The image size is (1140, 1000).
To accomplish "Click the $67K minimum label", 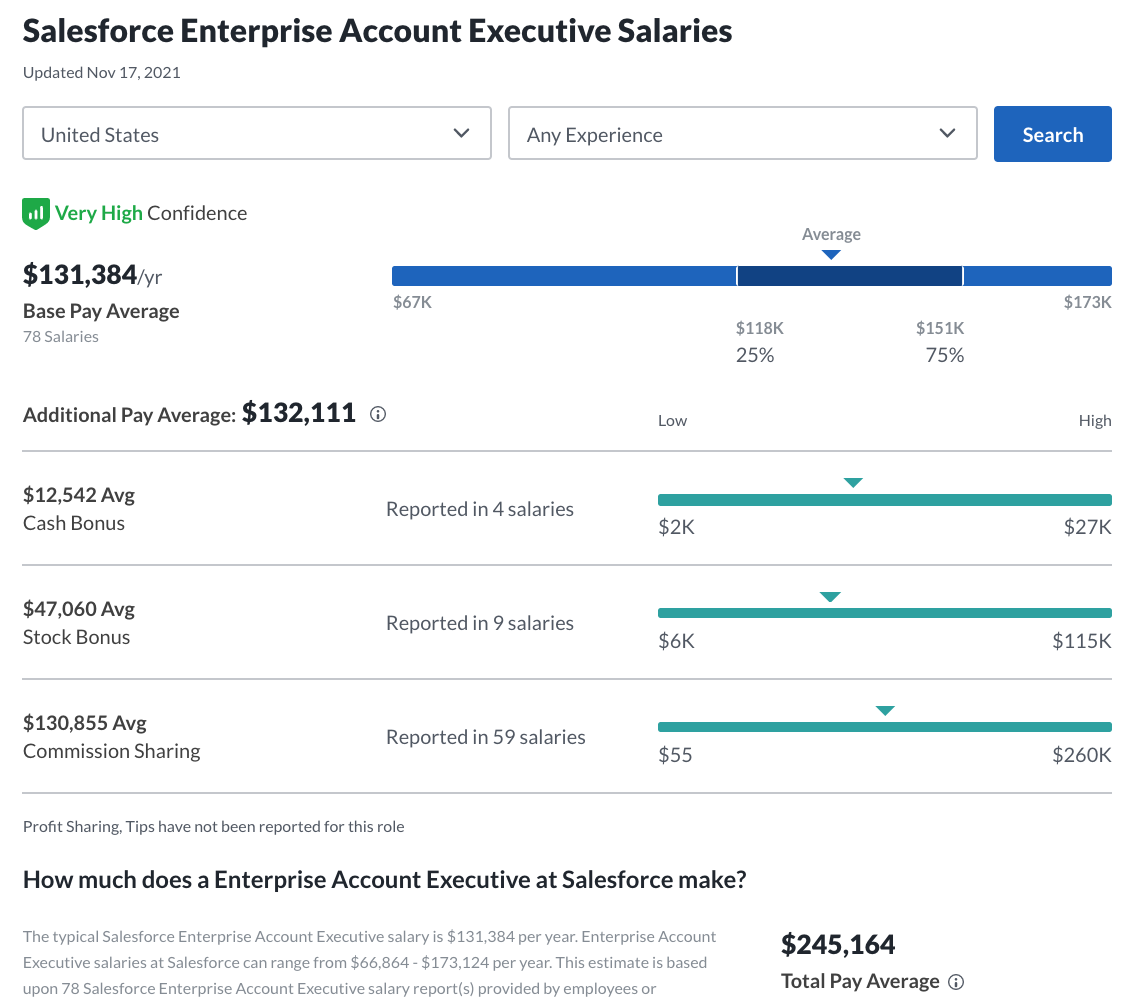I will click(412, 303).
